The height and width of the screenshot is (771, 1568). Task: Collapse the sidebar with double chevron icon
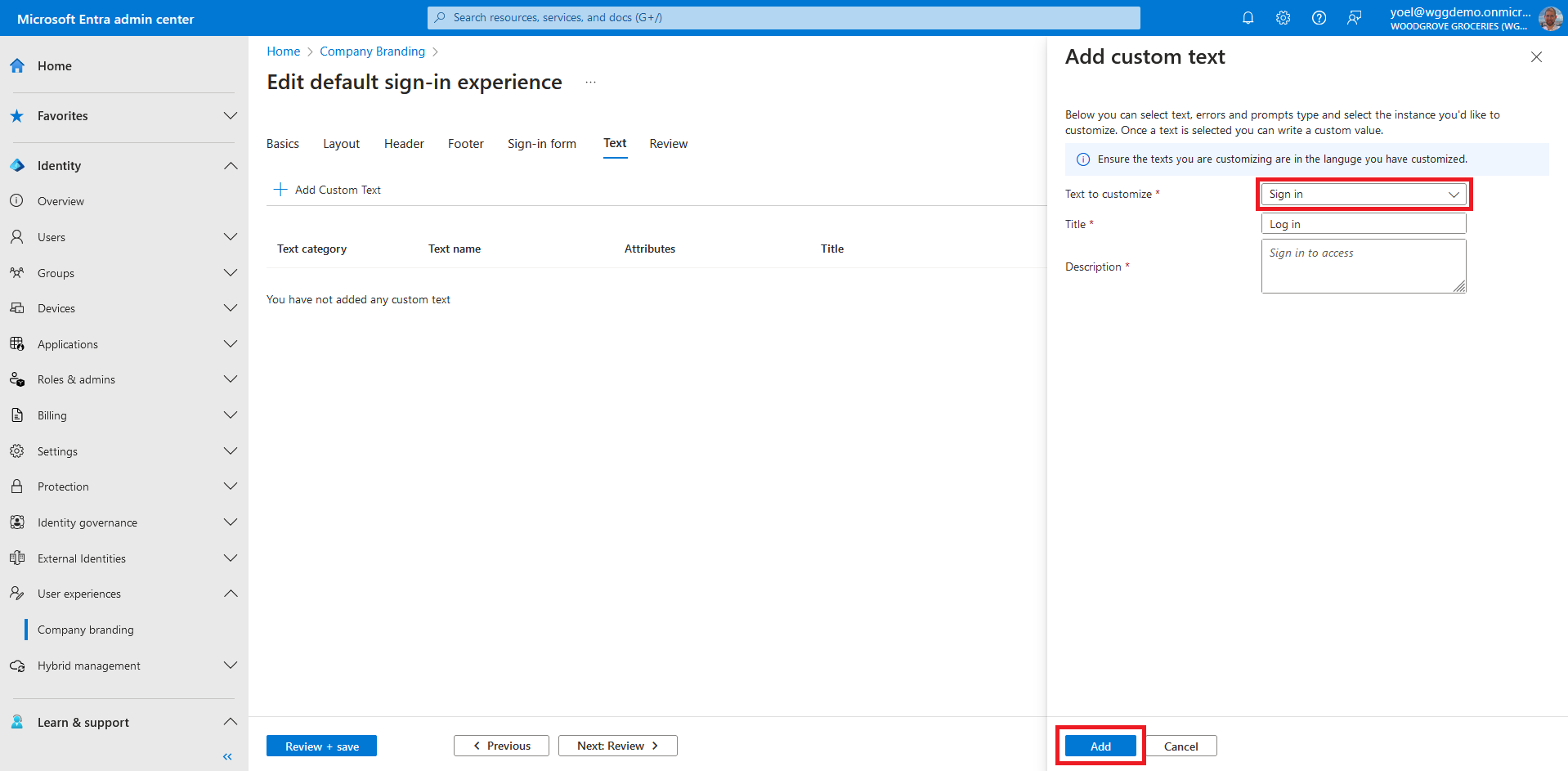coord(227,756)
